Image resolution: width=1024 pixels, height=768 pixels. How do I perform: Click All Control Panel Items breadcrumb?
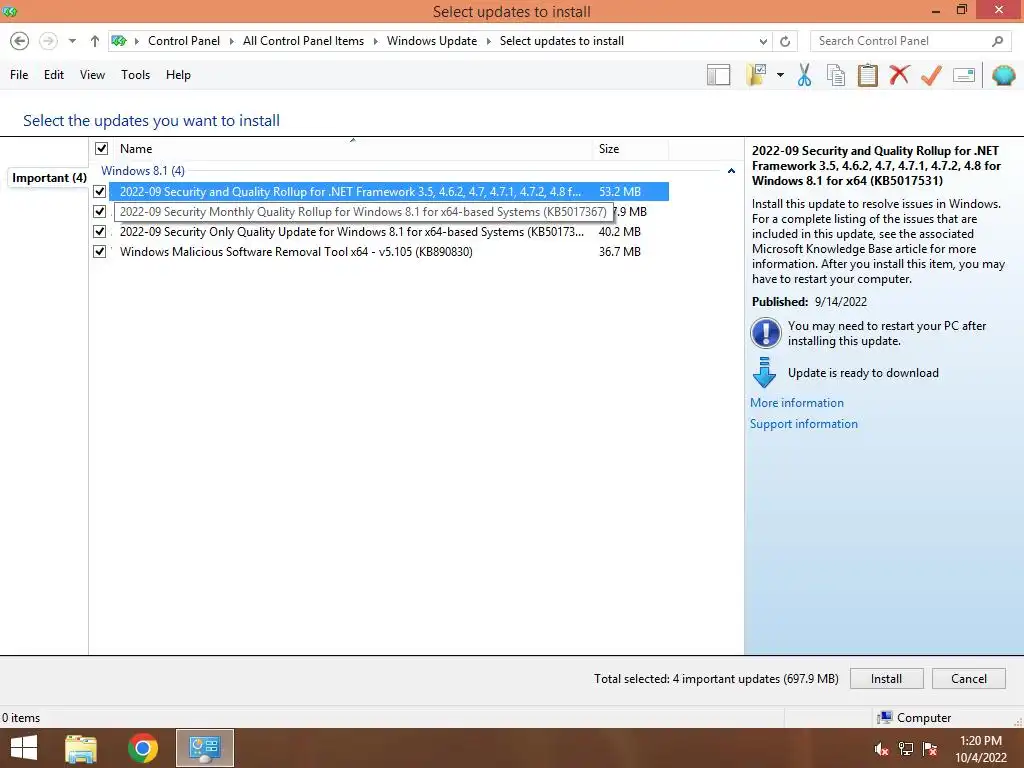(303, 41)
